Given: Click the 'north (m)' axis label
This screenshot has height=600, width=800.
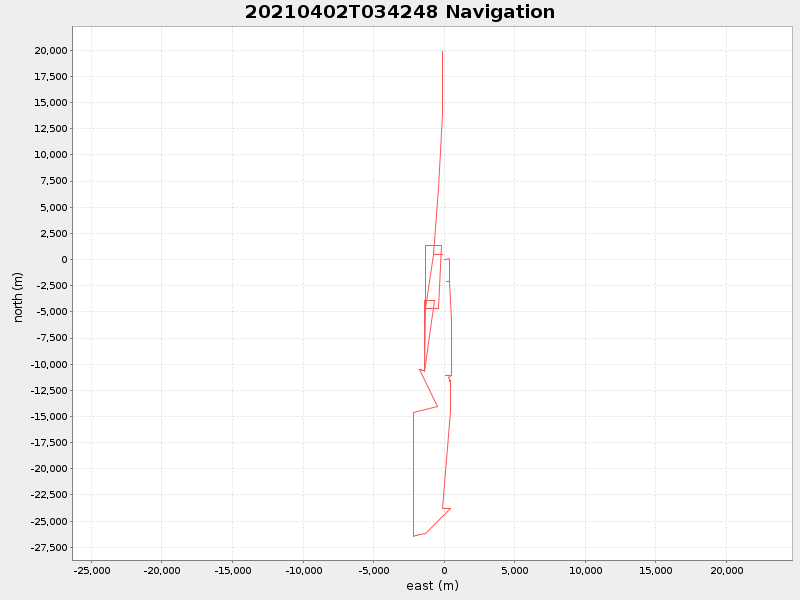Looking at the screenshot, I should point(18,297).
